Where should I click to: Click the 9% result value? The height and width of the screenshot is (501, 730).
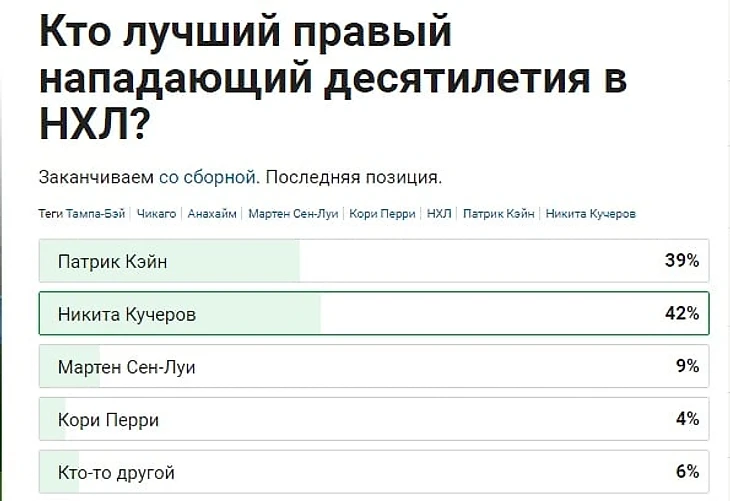(x=688, y=366)
